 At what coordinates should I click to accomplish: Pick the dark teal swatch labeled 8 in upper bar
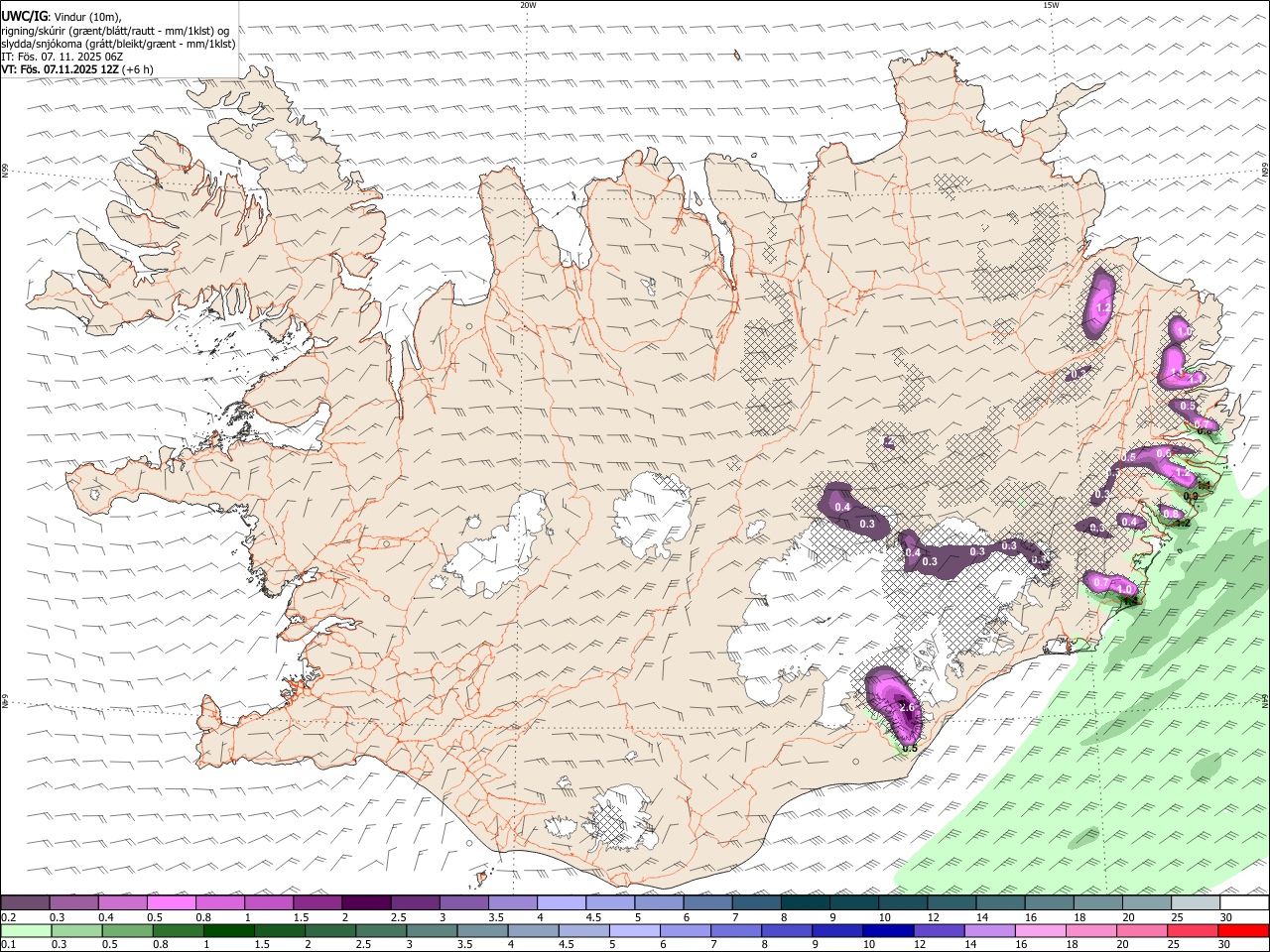point(806,902)
